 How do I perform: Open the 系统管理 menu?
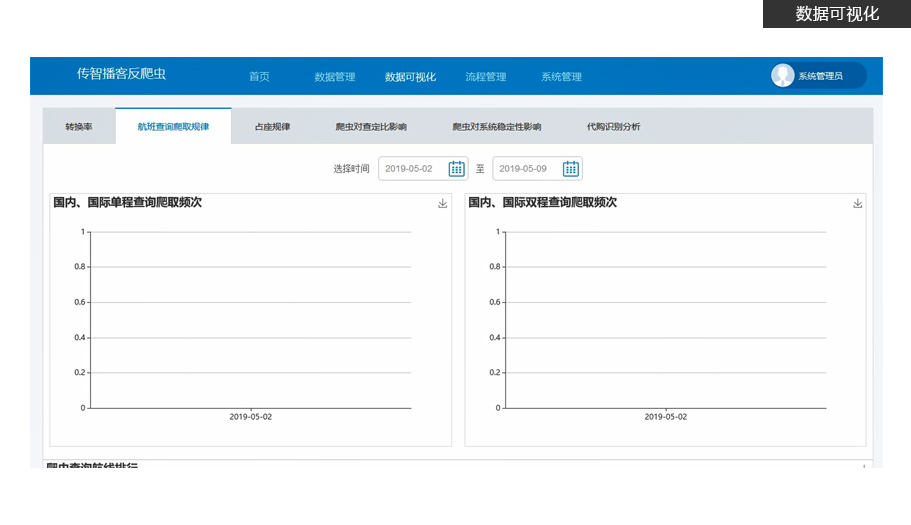coord(561,77)
